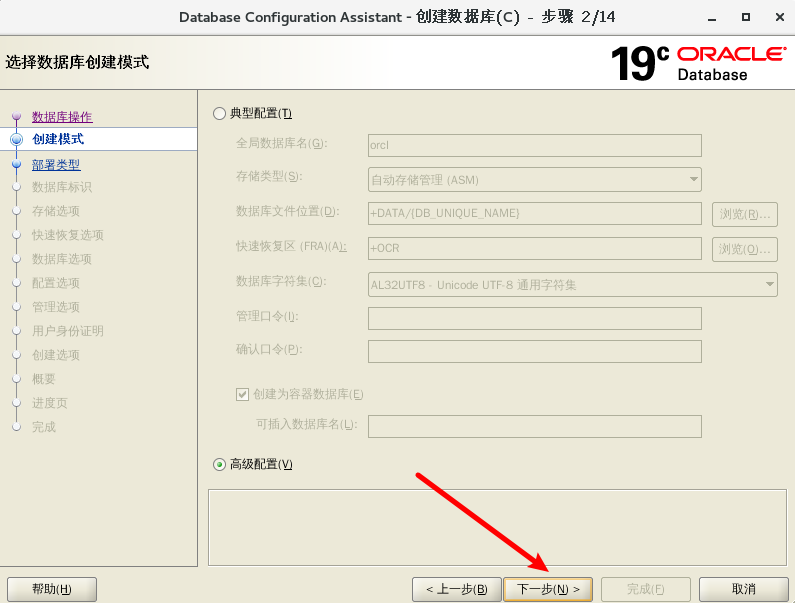Click the 下一步 button
The width and height of the screenshot is (795, 603).
coord(548,589)
